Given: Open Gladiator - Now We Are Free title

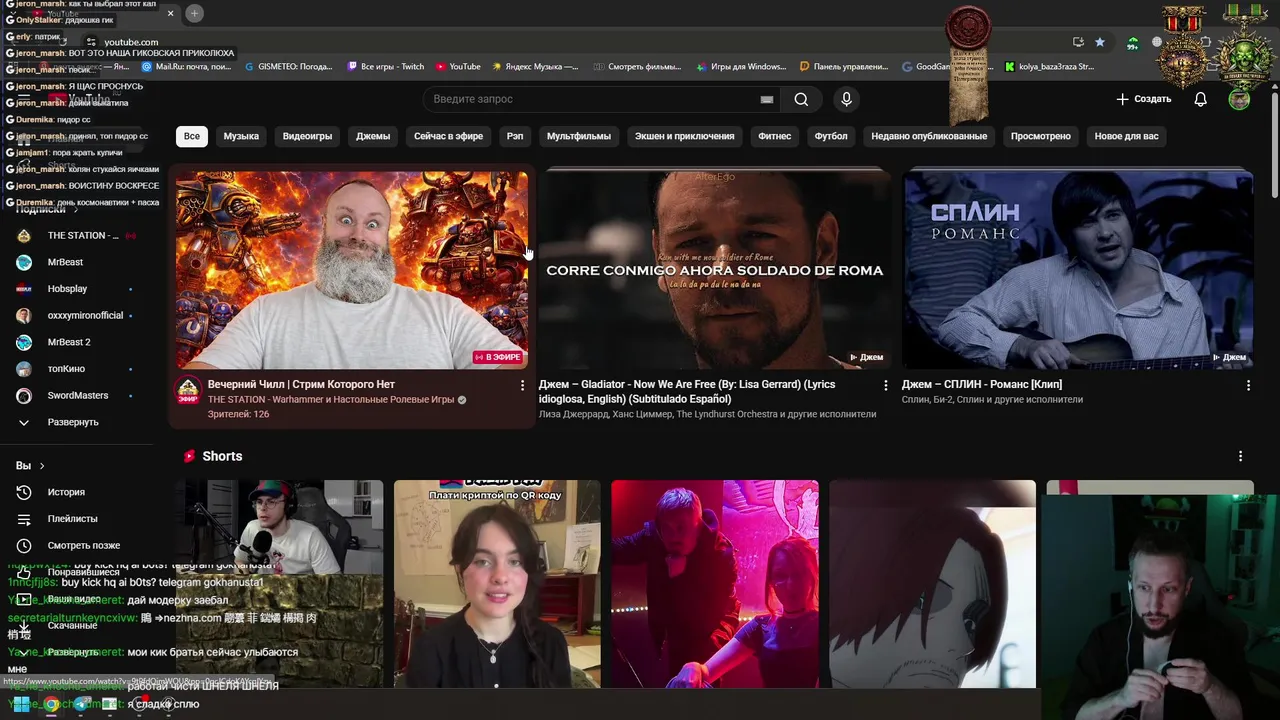Looking at the screenshot, I should point(687,391).
